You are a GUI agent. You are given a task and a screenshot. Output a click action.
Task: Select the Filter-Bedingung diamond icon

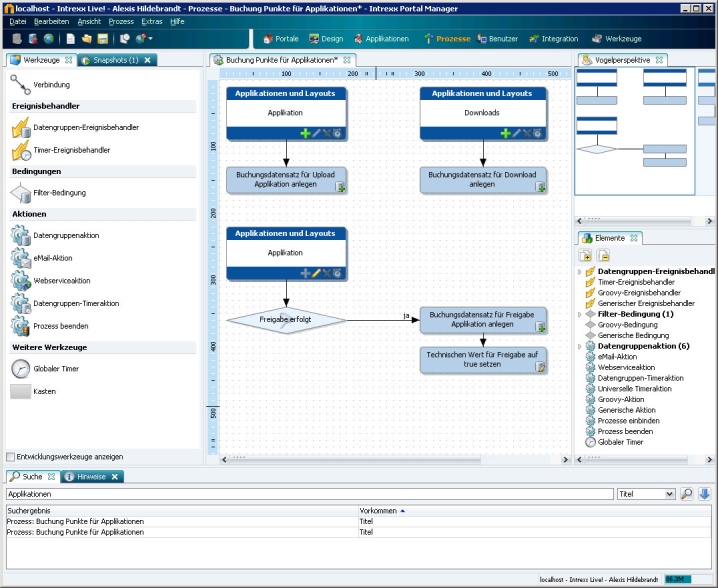tap(21, 193)
